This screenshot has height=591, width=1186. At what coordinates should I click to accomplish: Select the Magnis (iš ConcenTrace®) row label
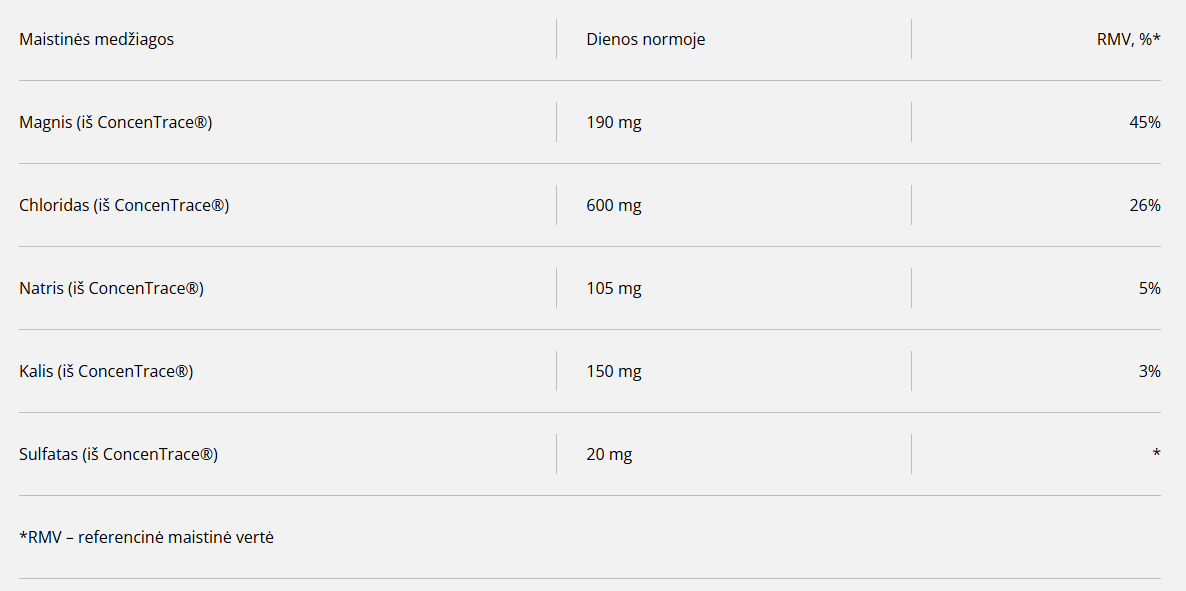[115, 123]
